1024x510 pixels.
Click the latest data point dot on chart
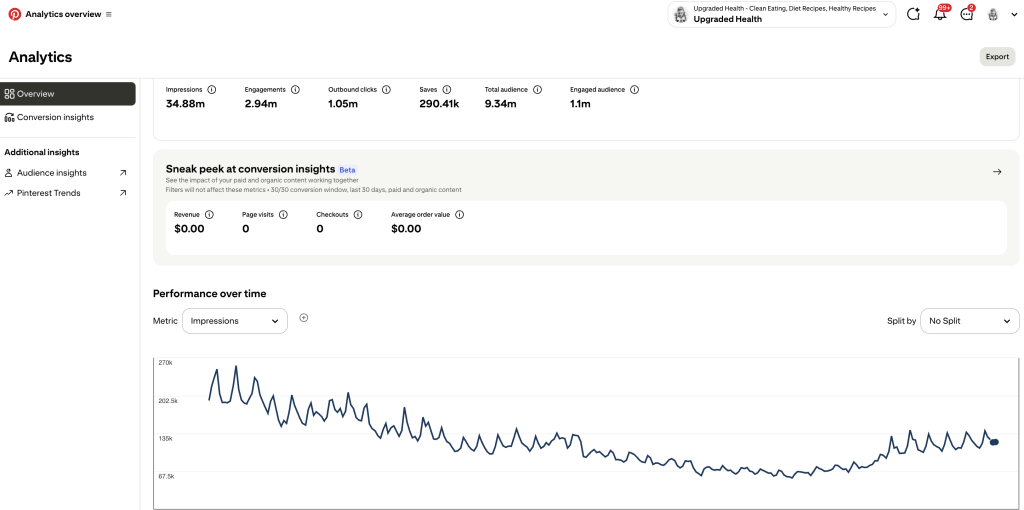click(994, 442)
